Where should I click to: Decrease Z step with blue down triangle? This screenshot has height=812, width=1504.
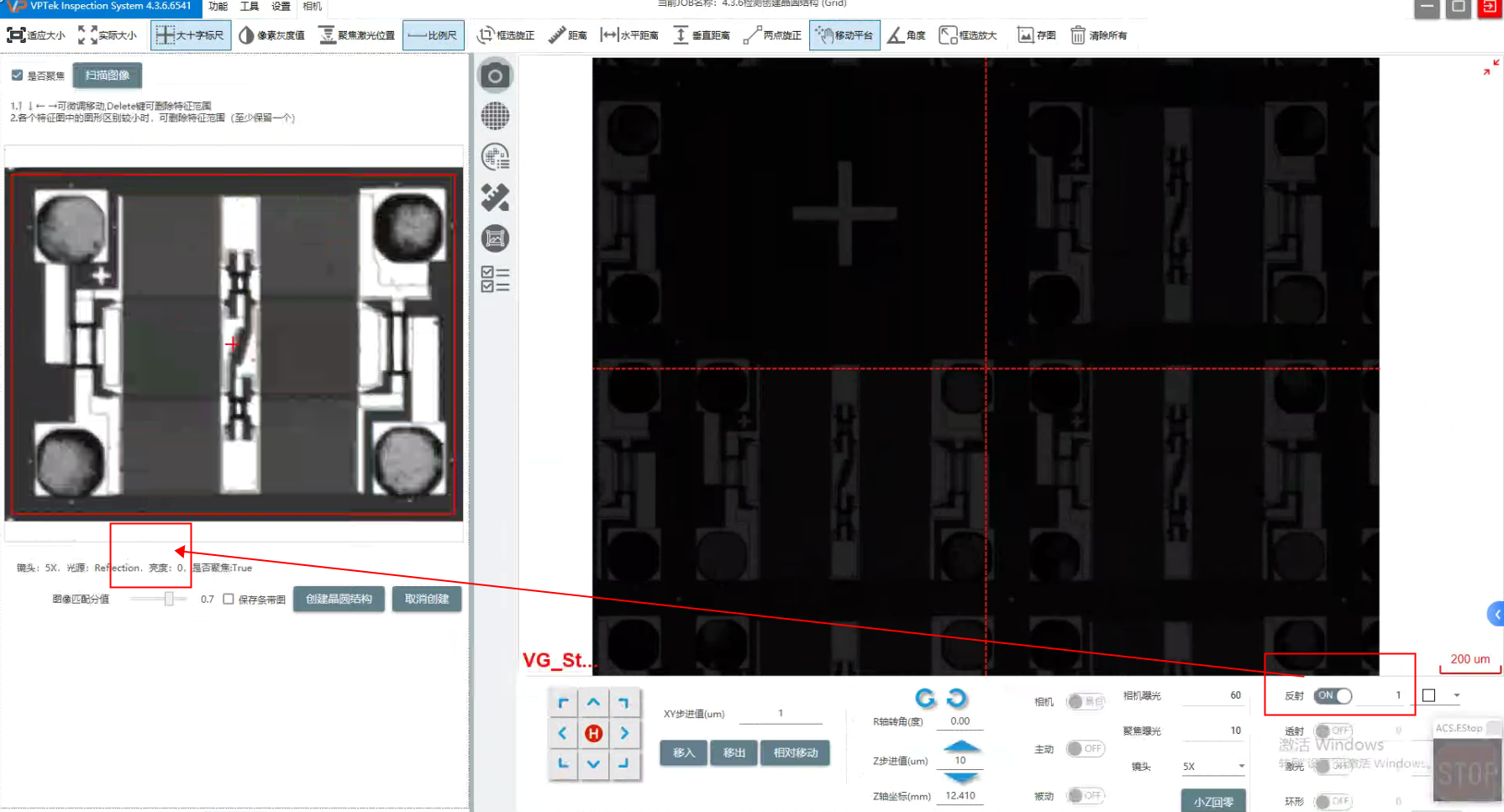pyautogui.click(x=961, y=778)
